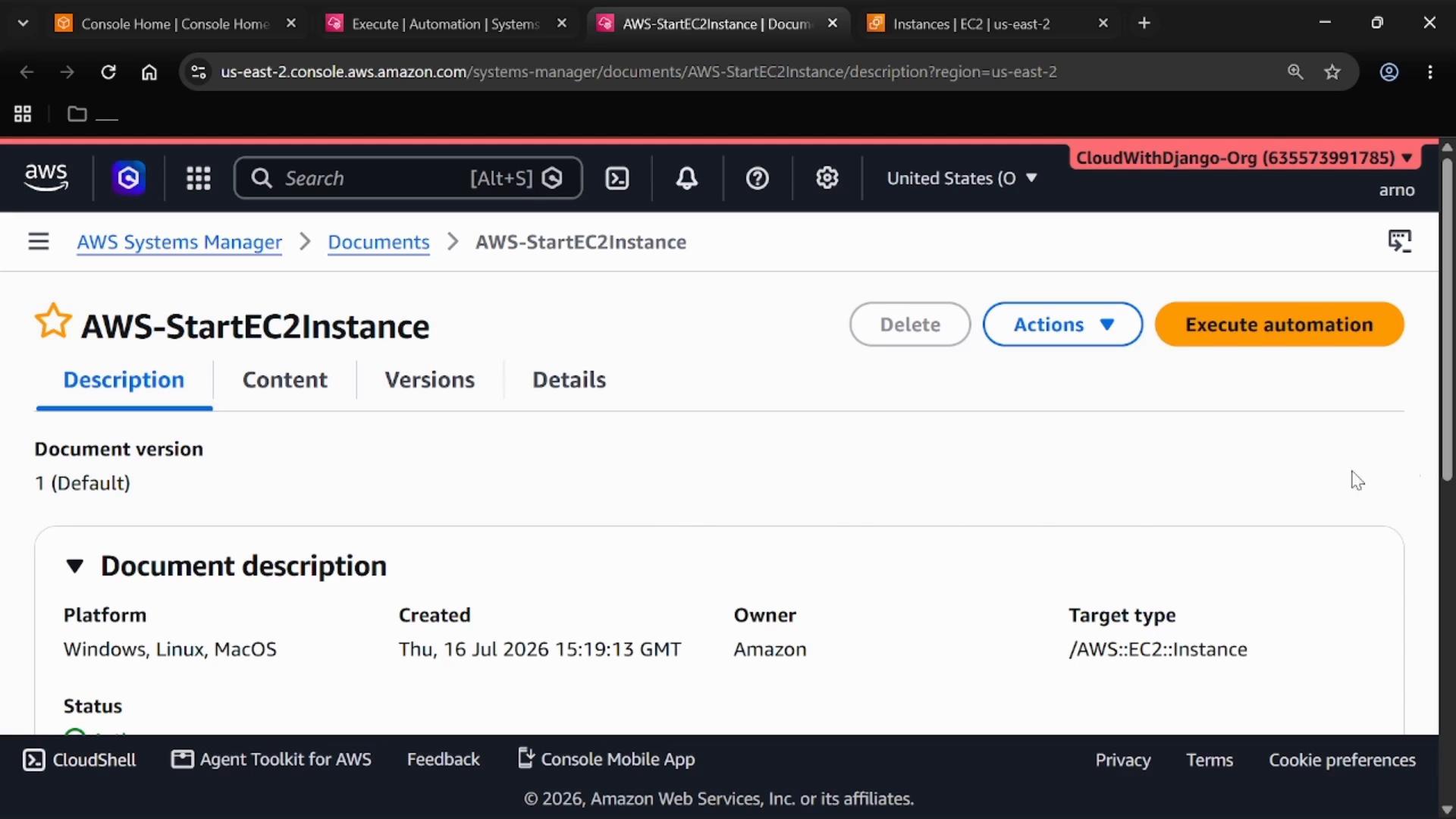Image resolution: width=1456 pixels, height=819 pixels.
Task: Open a new browser tab
Action: 1144,24
